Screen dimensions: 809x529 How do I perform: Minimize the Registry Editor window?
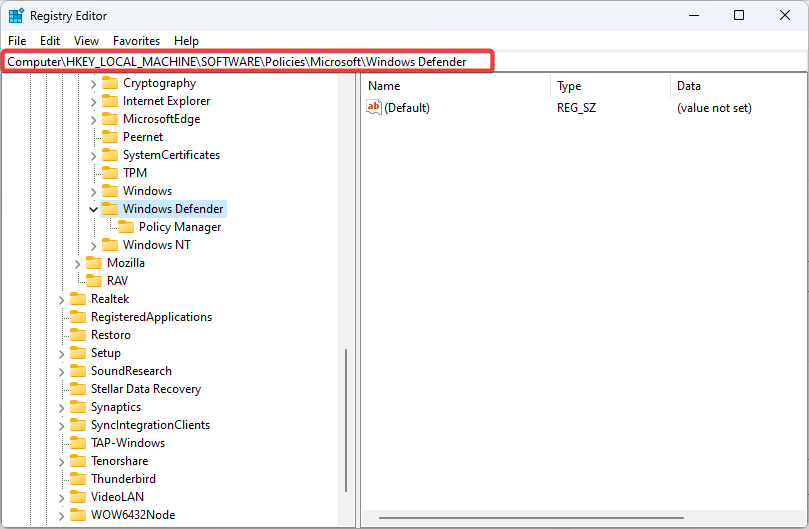[x=694, y=15]
